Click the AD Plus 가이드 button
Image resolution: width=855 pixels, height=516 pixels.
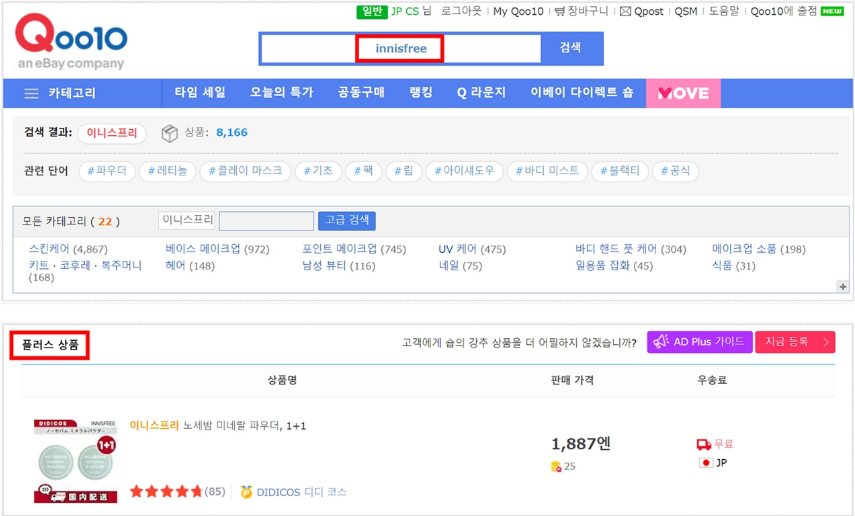700,342
